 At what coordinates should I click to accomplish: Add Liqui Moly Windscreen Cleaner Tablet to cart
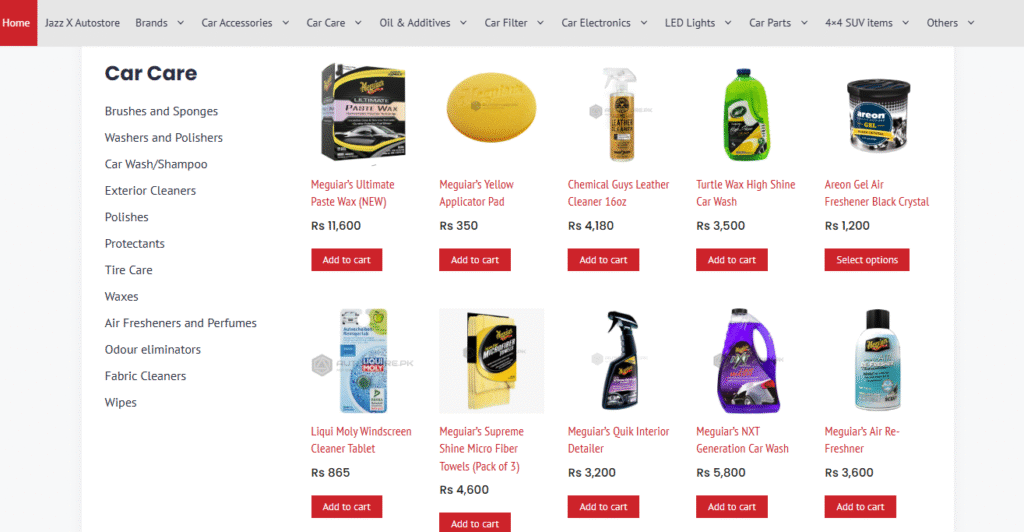click(x=346, y=507)
